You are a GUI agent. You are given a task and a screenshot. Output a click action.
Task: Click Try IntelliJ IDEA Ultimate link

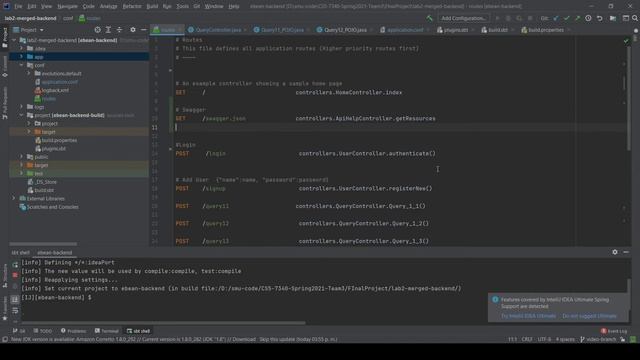(x=528, y=316)
